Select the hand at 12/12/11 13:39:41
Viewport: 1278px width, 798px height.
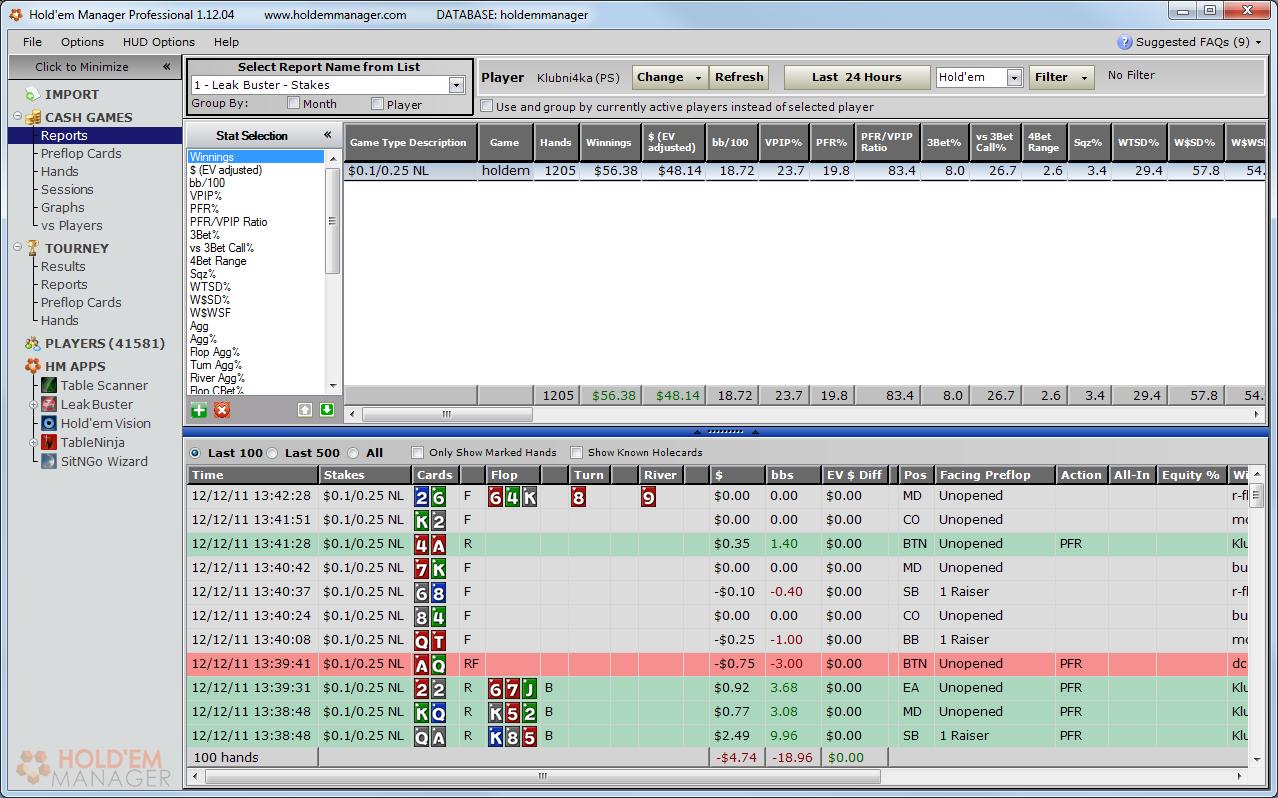tap(718, 663)
